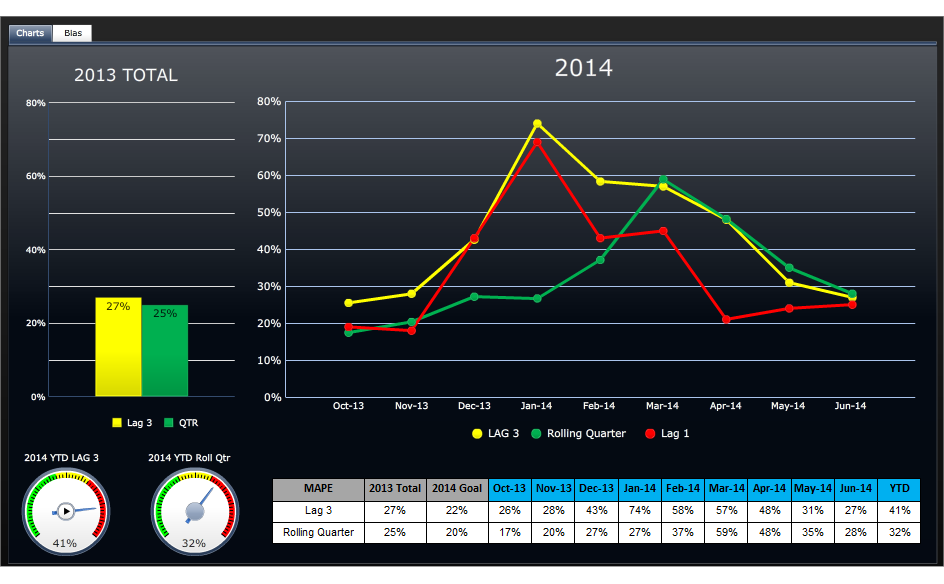944x584 pixels.
Task: Click the green QTR legend swatch
Action: [168, 422]
